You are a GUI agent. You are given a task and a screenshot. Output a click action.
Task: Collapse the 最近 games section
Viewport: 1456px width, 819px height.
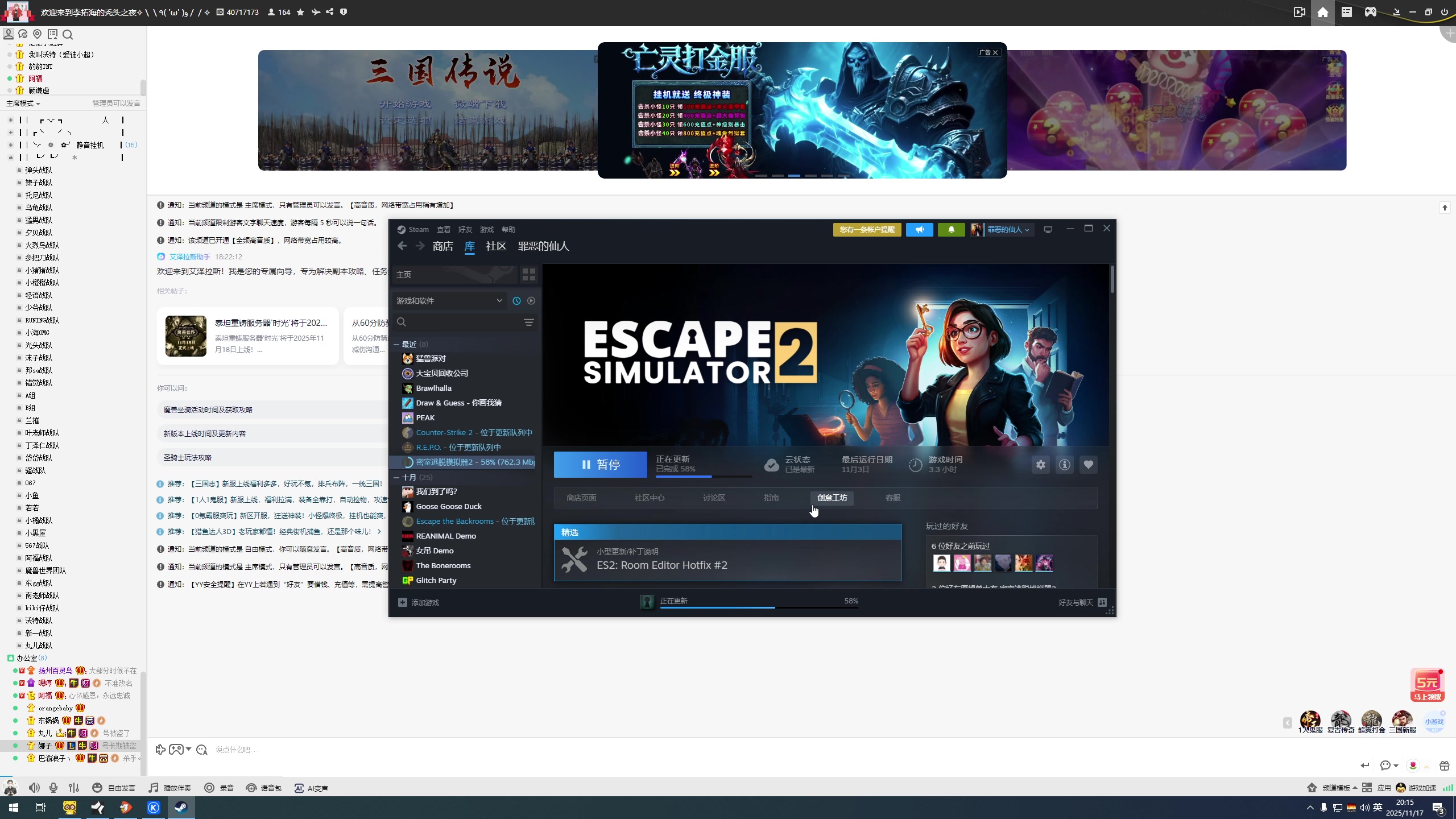click(396, 345)
